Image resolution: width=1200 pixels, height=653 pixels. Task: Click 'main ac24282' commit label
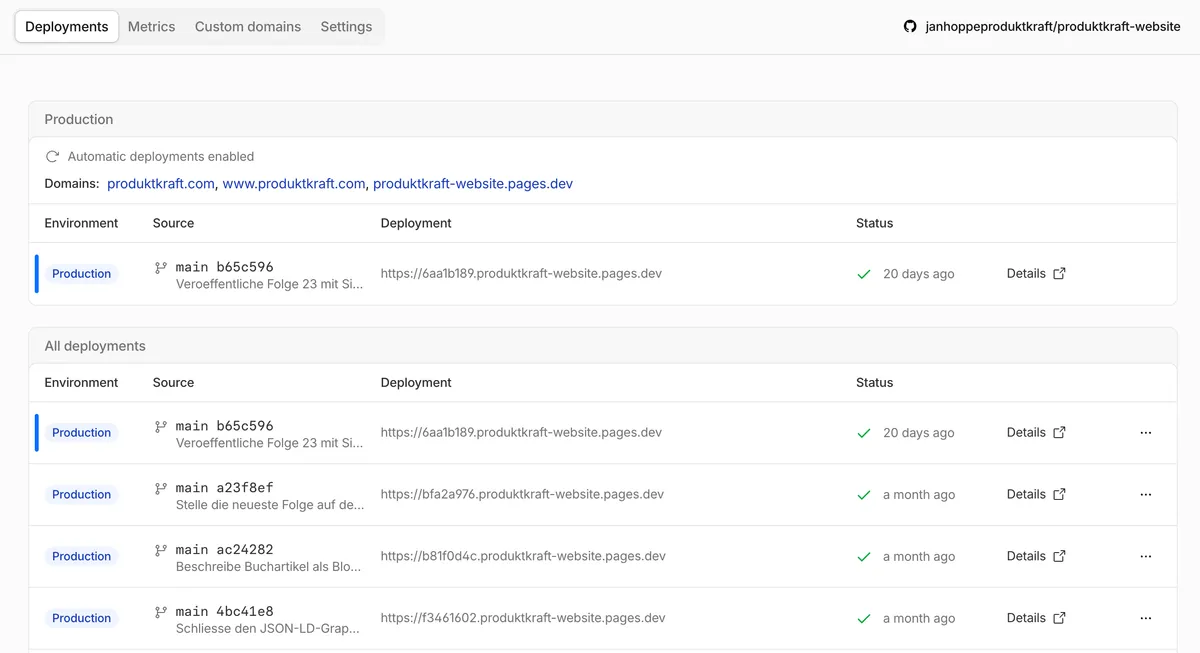click(x=224, y=550)
